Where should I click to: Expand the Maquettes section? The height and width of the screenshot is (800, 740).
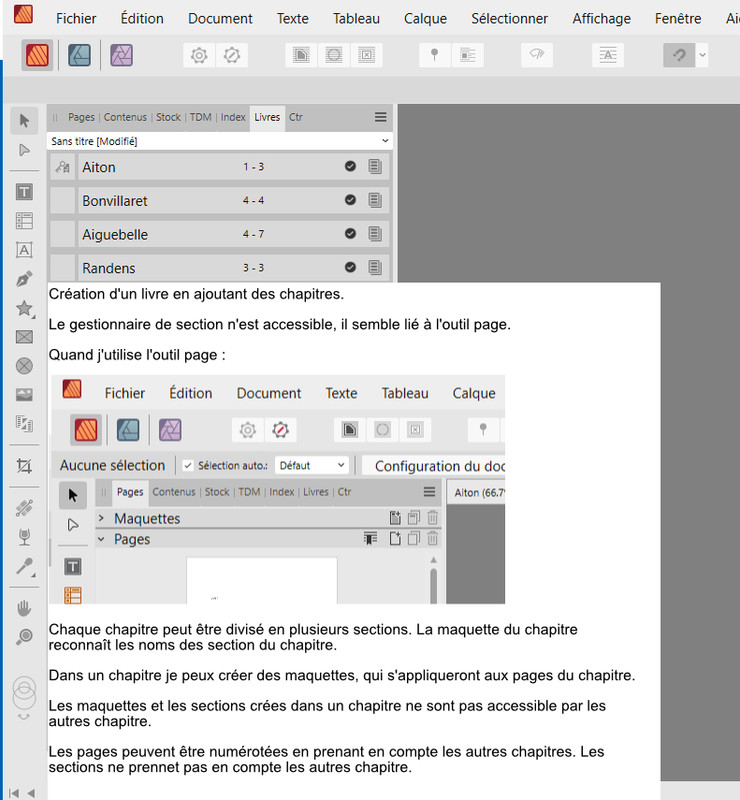[101, 518]
